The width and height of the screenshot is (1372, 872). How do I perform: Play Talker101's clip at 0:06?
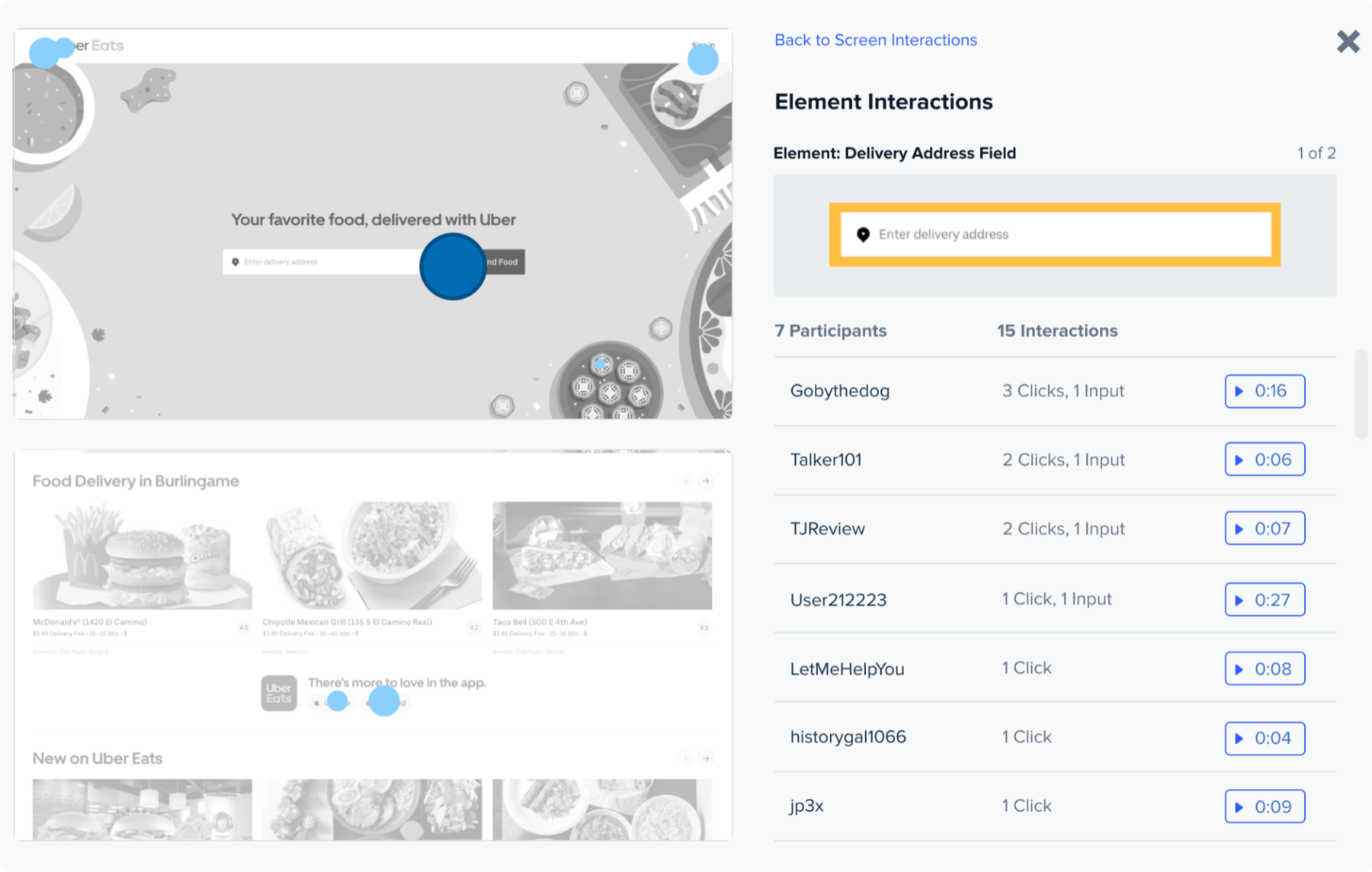pyautogui.click(x=1265, y=459)
